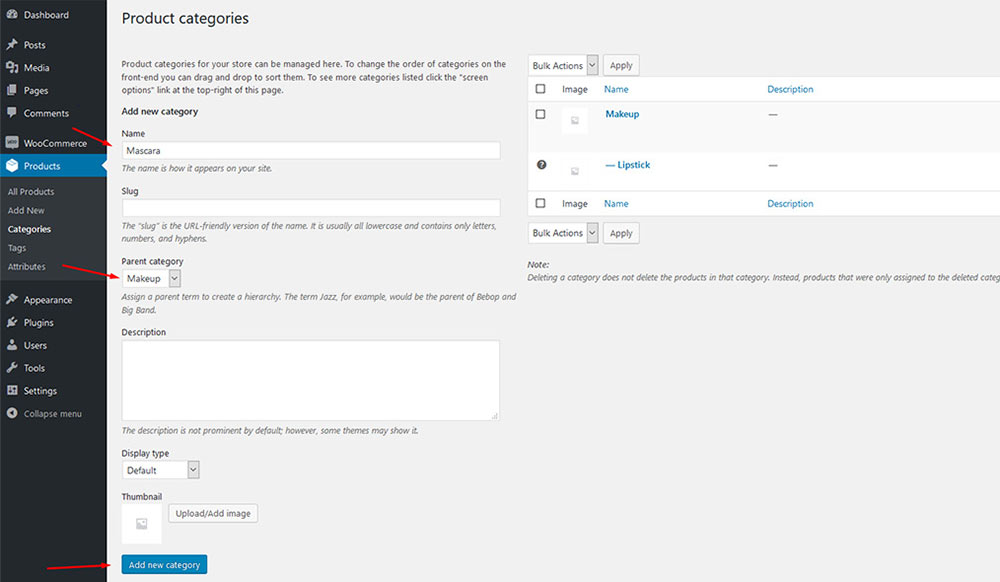Click the Posts pushpin icon
The height and width of the screenshot is (582, 1000).
click(11, 45)
